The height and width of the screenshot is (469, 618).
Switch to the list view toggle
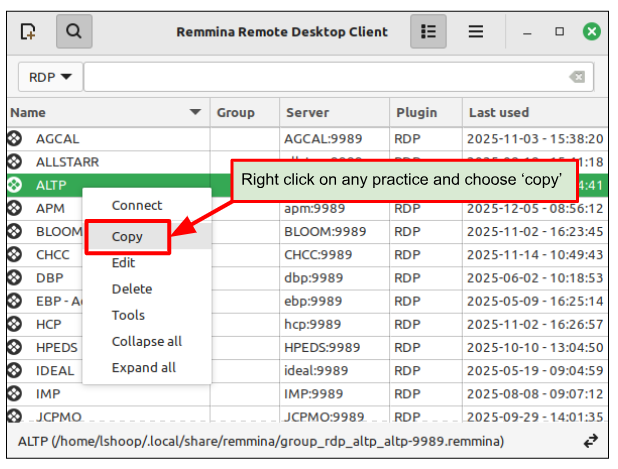coord(428,32)
